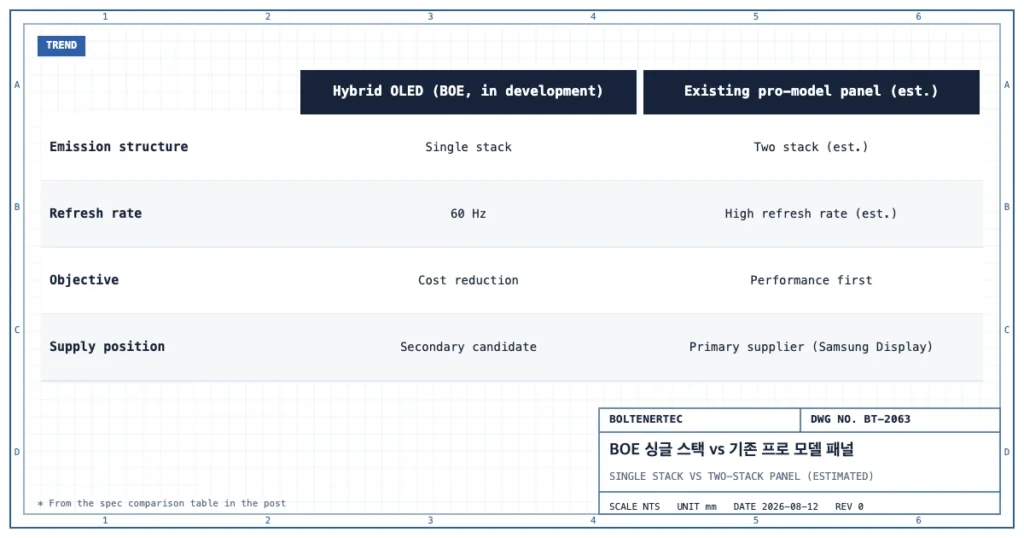Viewport: 1024px width, 538px height.
Task: Click the 'REV 0' entry
Action: click(849, 507)
